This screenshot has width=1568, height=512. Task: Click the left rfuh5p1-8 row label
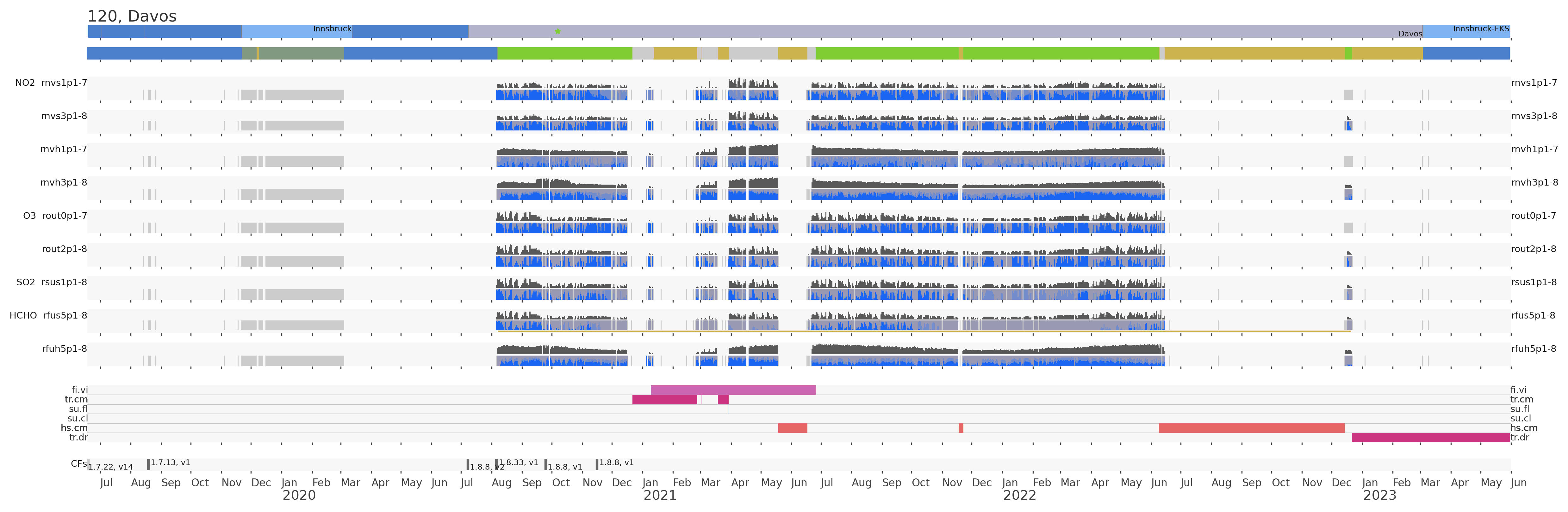pyautogui.click(x=65, y=349)
